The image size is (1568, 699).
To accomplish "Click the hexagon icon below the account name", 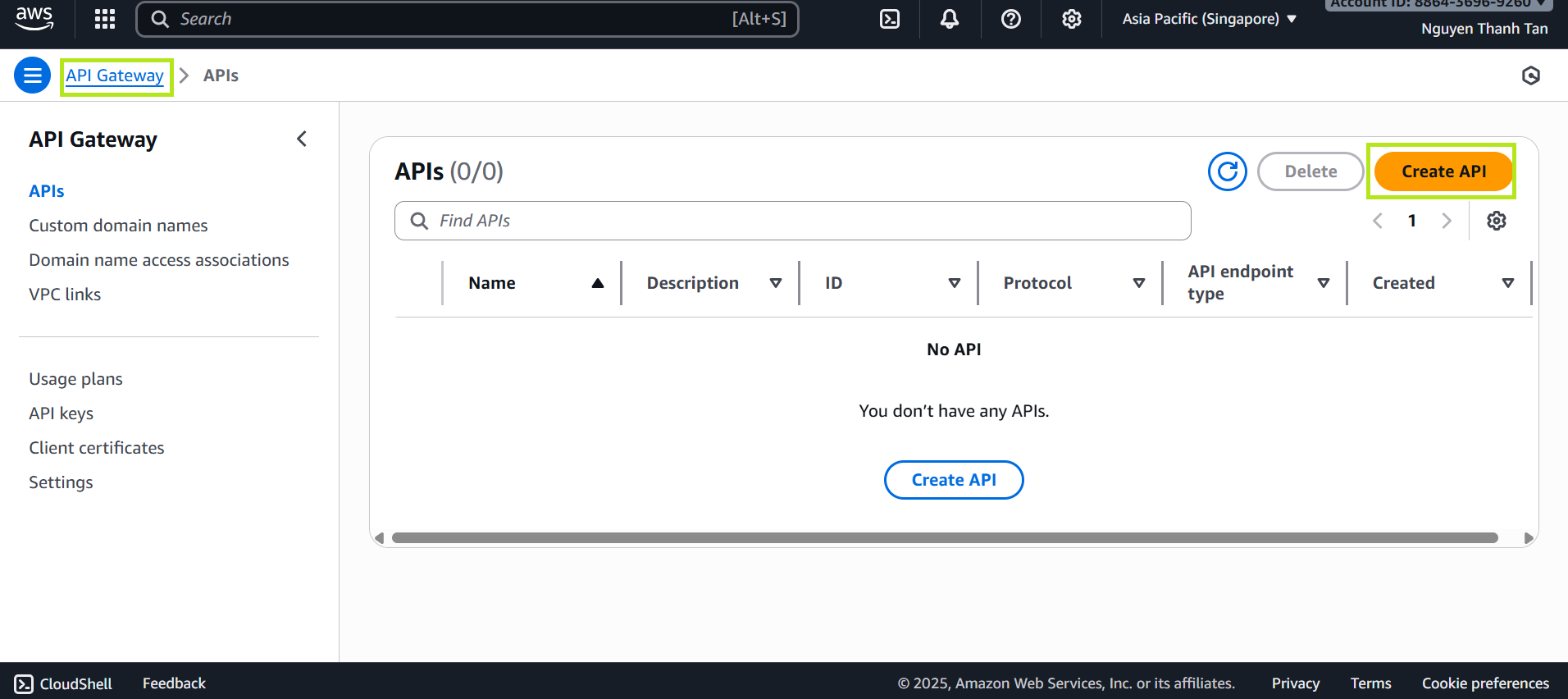I will [1530, 75].
